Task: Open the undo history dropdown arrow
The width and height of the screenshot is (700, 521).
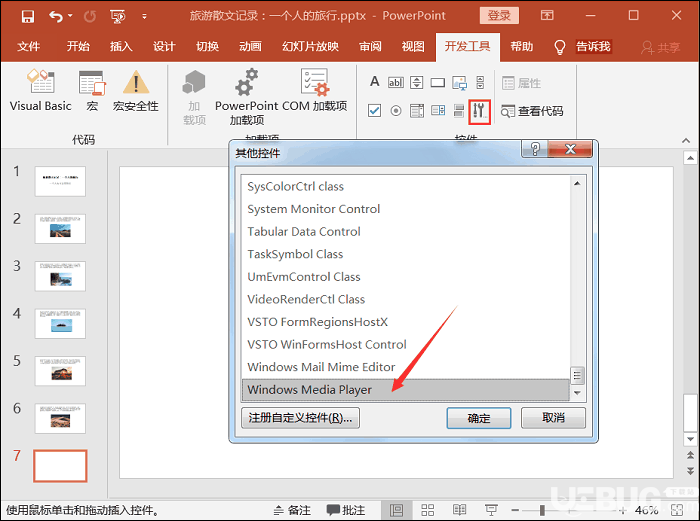Action: coord(71,16)
